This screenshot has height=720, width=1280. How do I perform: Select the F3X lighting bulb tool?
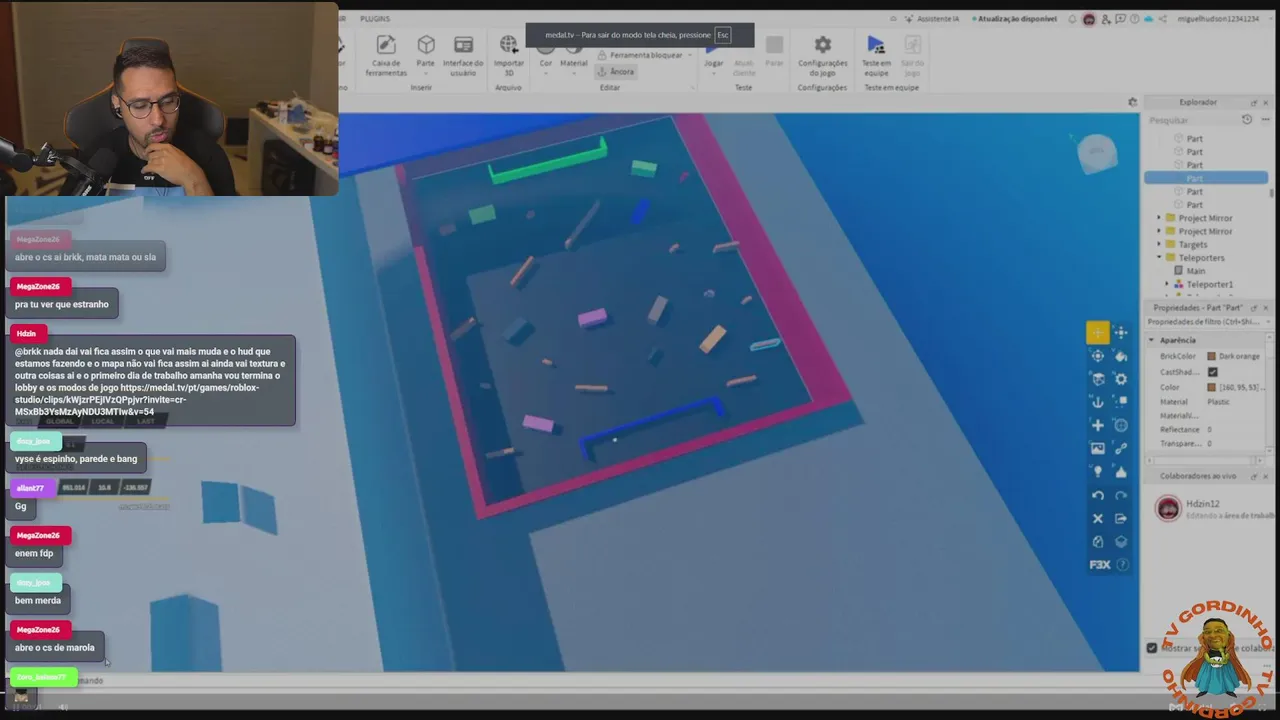1098,471
